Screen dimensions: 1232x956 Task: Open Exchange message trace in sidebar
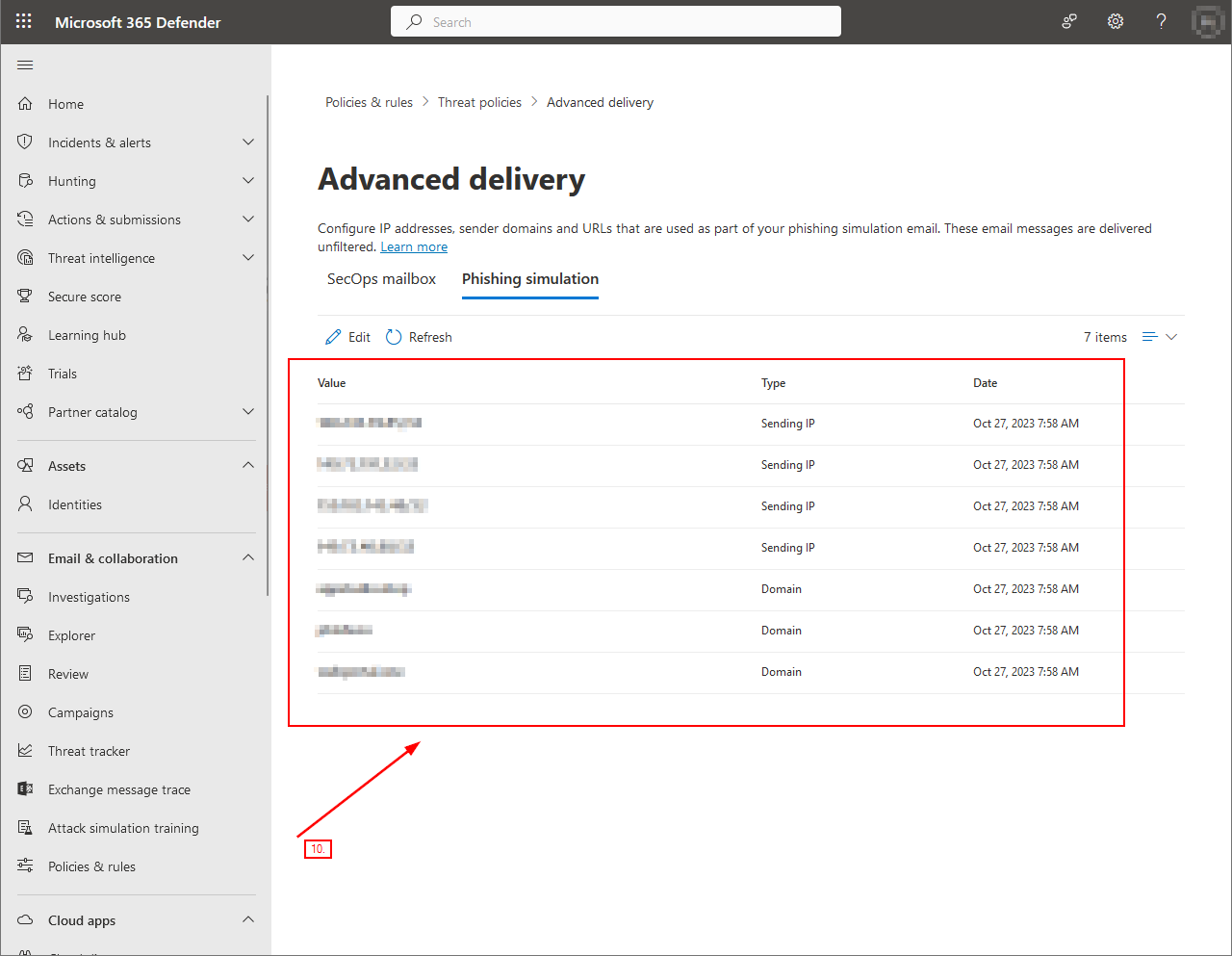click(x=118, y=789)
